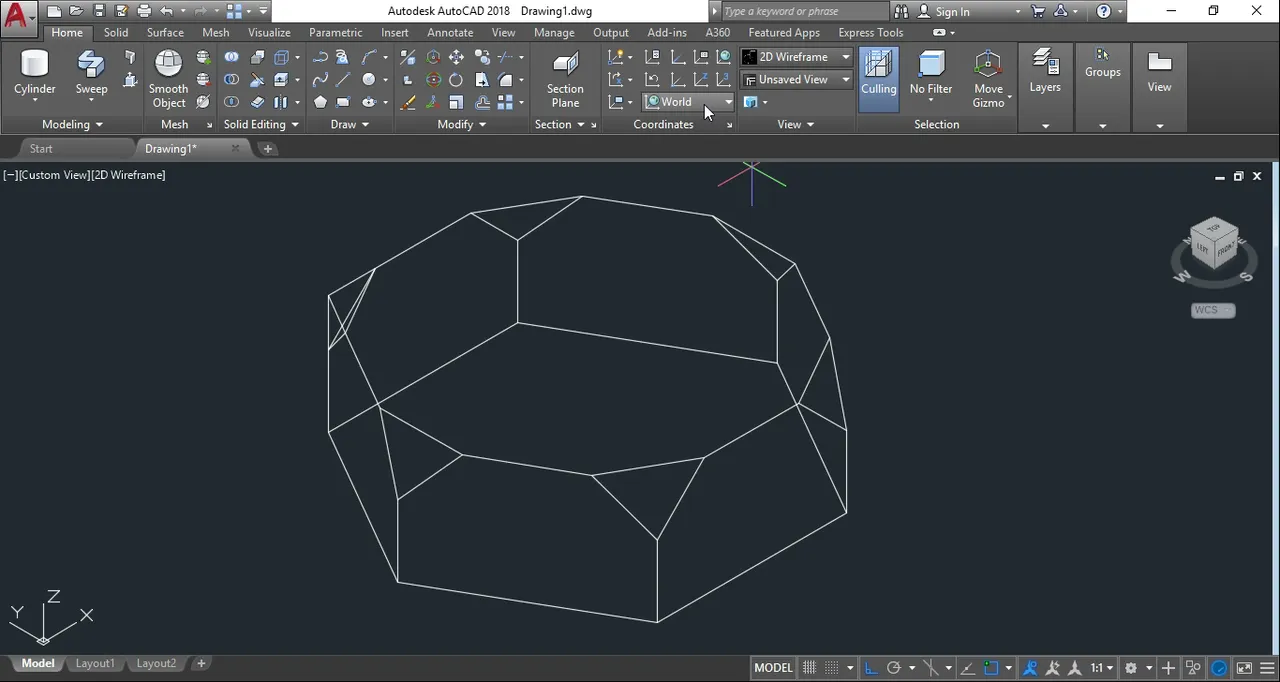Expand the Draw panel
Image resolution: width=1280 pixels, height=682 pixels.
pos(350,124)
